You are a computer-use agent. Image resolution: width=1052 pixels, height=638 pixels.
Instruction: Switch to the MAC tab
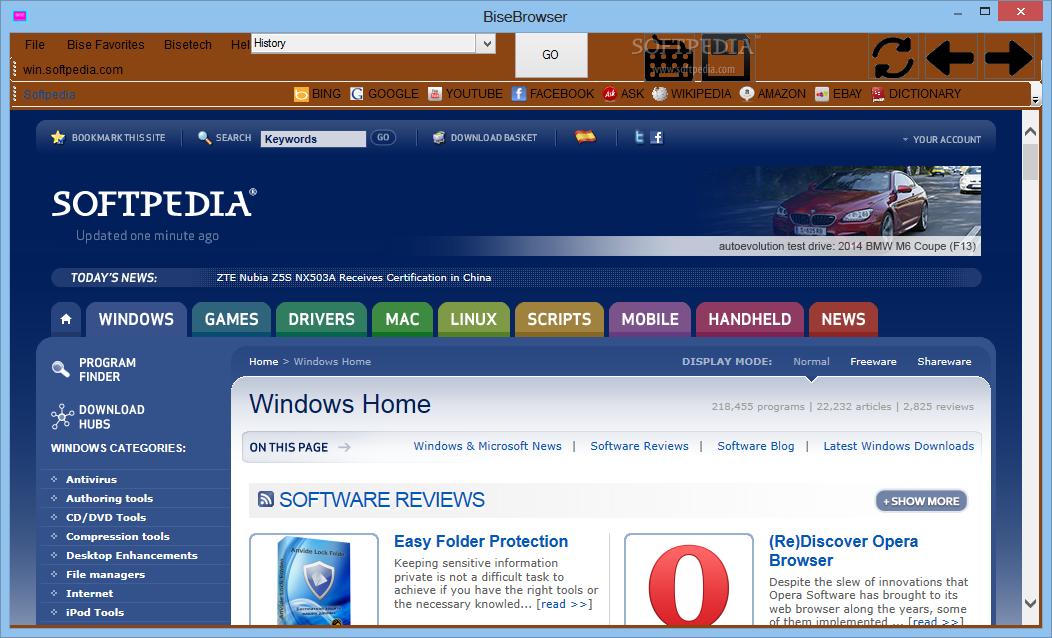click(403, 319)
